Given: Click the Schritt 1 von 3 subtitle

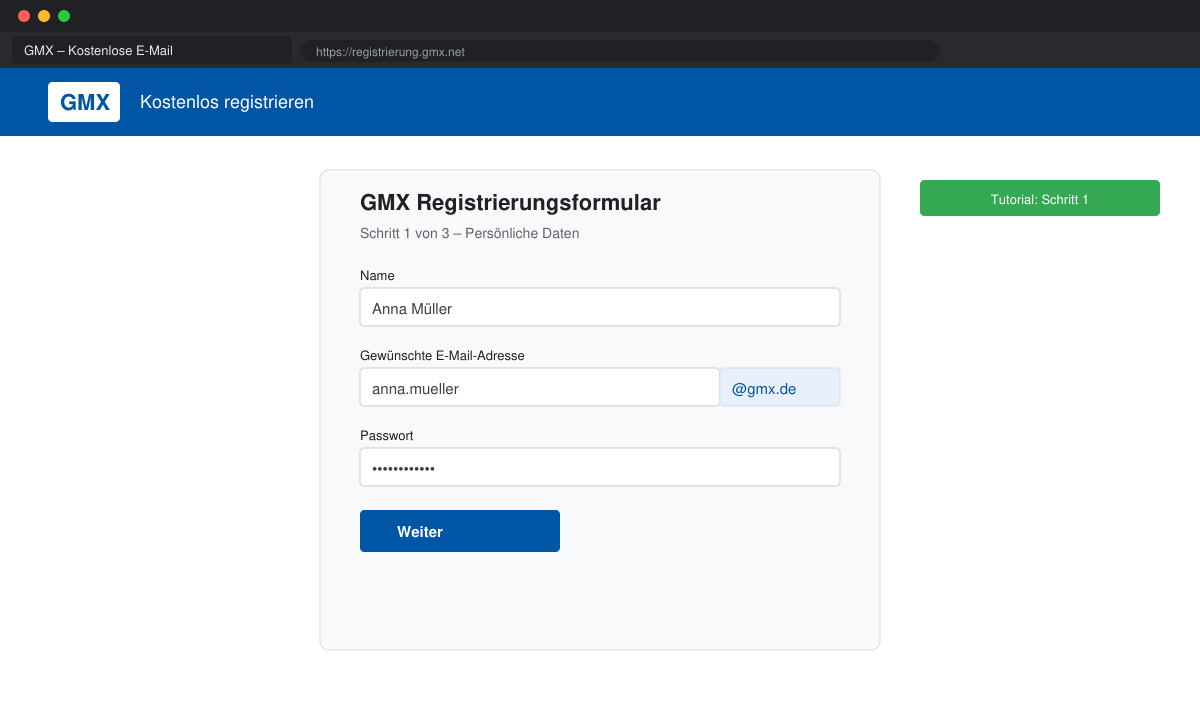Looking at the screenshot, I should click(x=470, y=233).
